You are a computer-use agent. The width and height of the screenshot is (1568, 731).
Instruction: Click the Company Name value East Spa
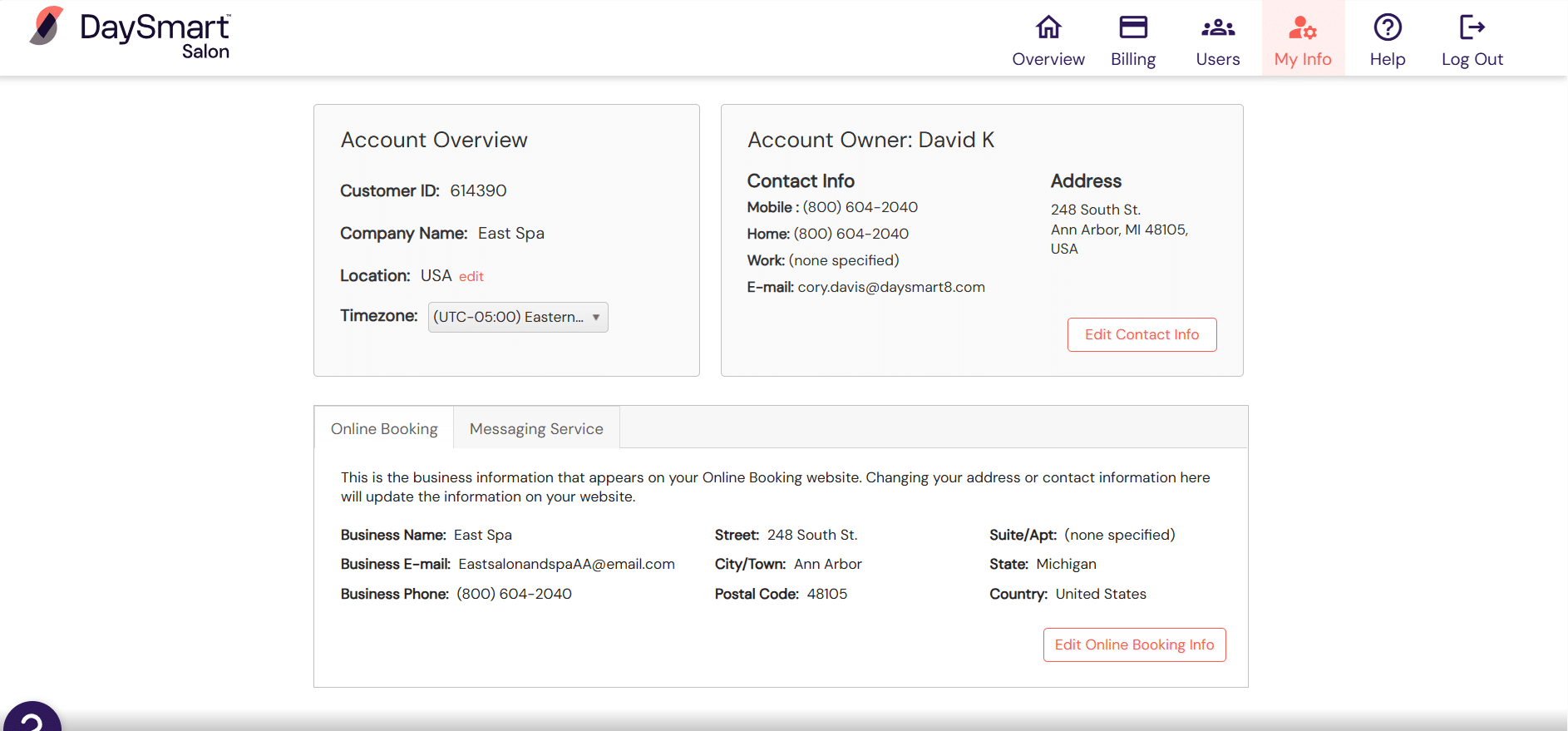click(x=511, y=233)
